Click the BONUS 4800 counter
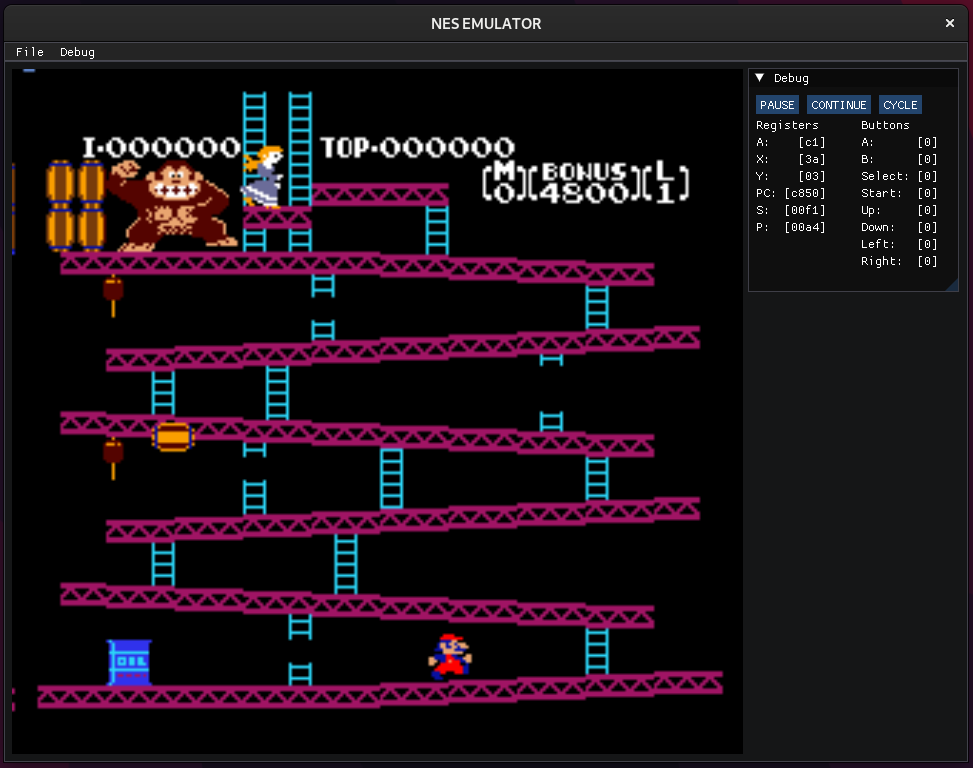 click(584, 183)
